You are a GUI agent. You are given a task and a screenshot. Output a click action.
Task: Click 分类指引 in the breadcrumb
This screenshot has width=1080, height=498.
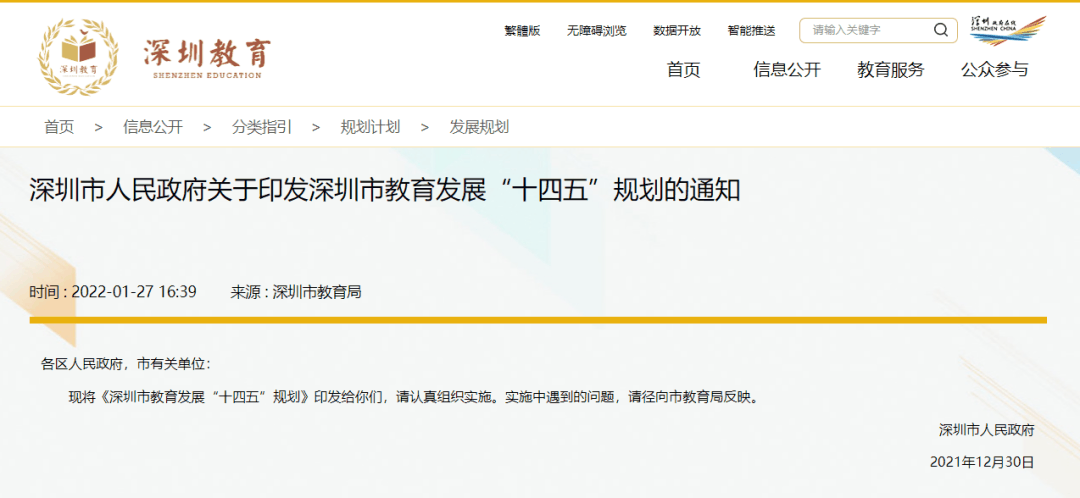262,127
